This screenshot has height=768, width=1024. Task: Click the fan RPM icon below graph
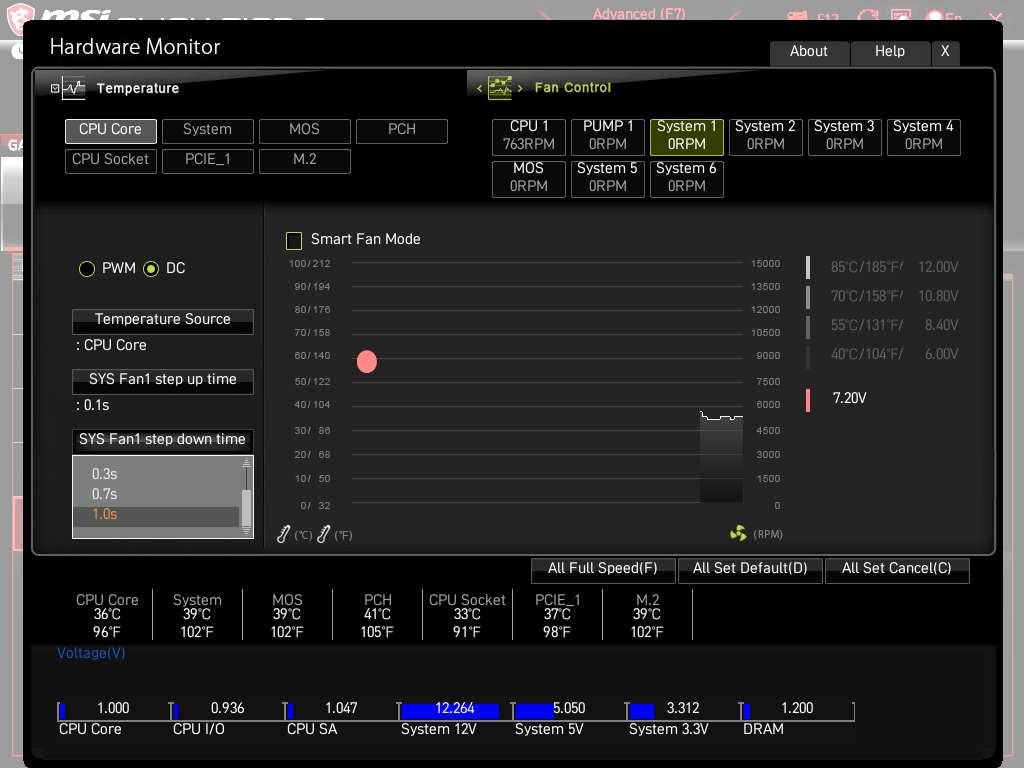(x=738, y=534)
